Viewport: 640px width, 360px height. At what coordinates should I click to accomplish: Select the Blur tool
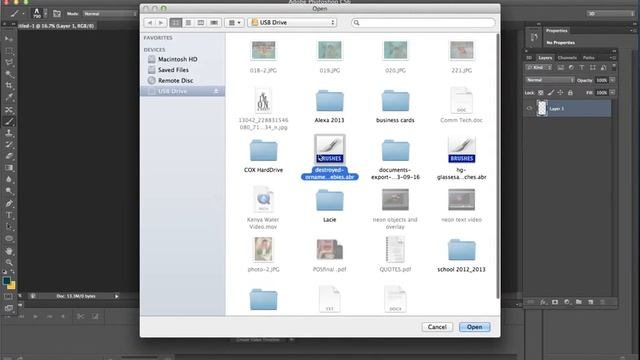[x=9, y=179]
